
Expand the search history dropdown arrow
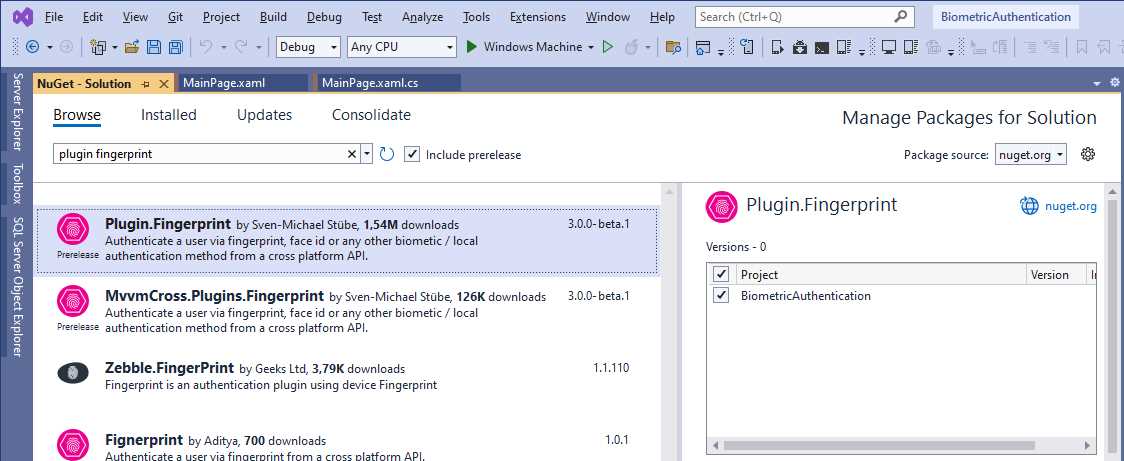[x=367, y=154]
